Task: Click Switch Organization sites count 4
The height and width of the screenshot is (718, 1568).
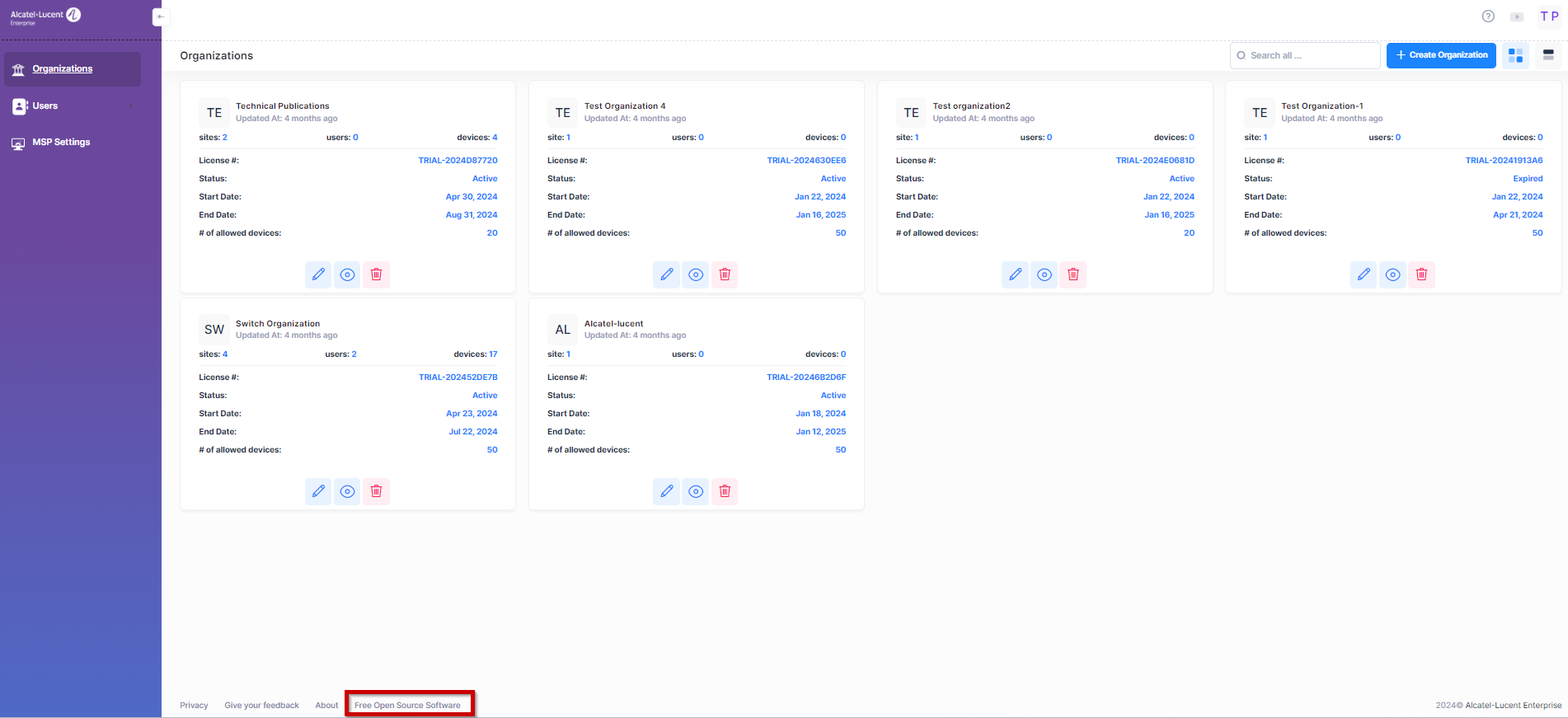Action: (x=225, y=354)
